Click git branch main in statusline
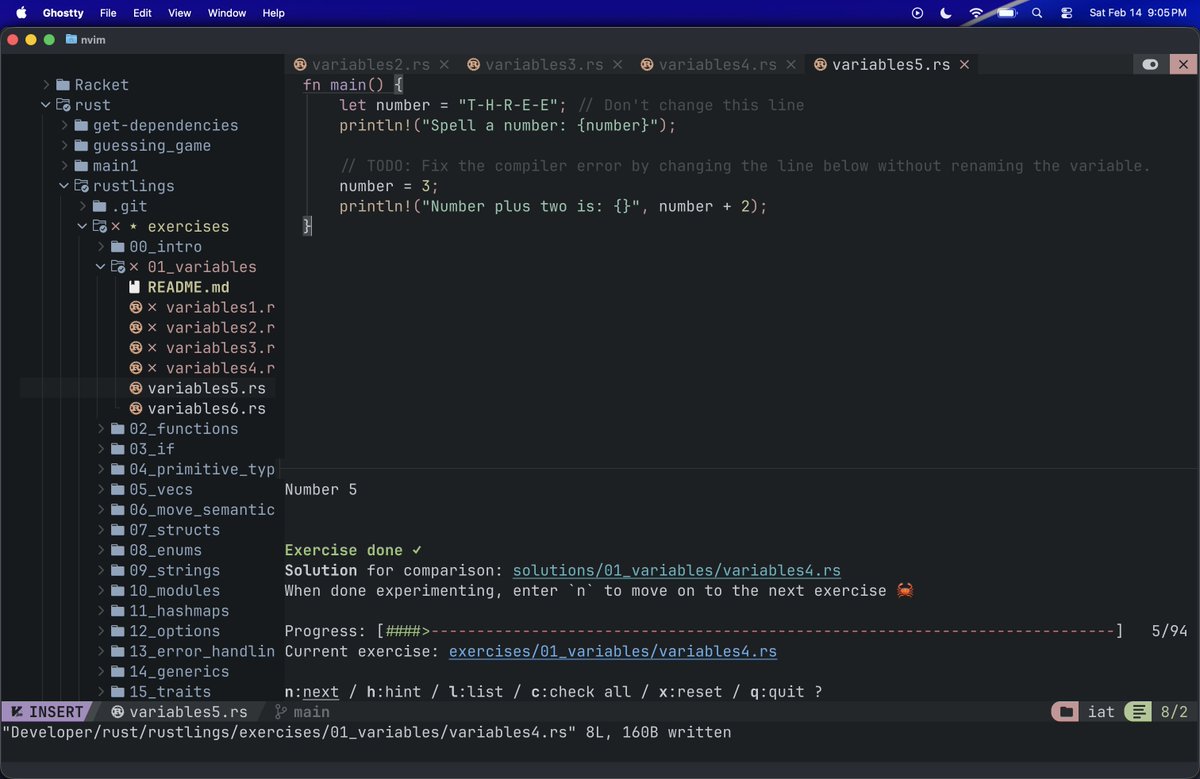Image resolution: width=1200 pixels, height=779 pixels. tap(302, 712)
